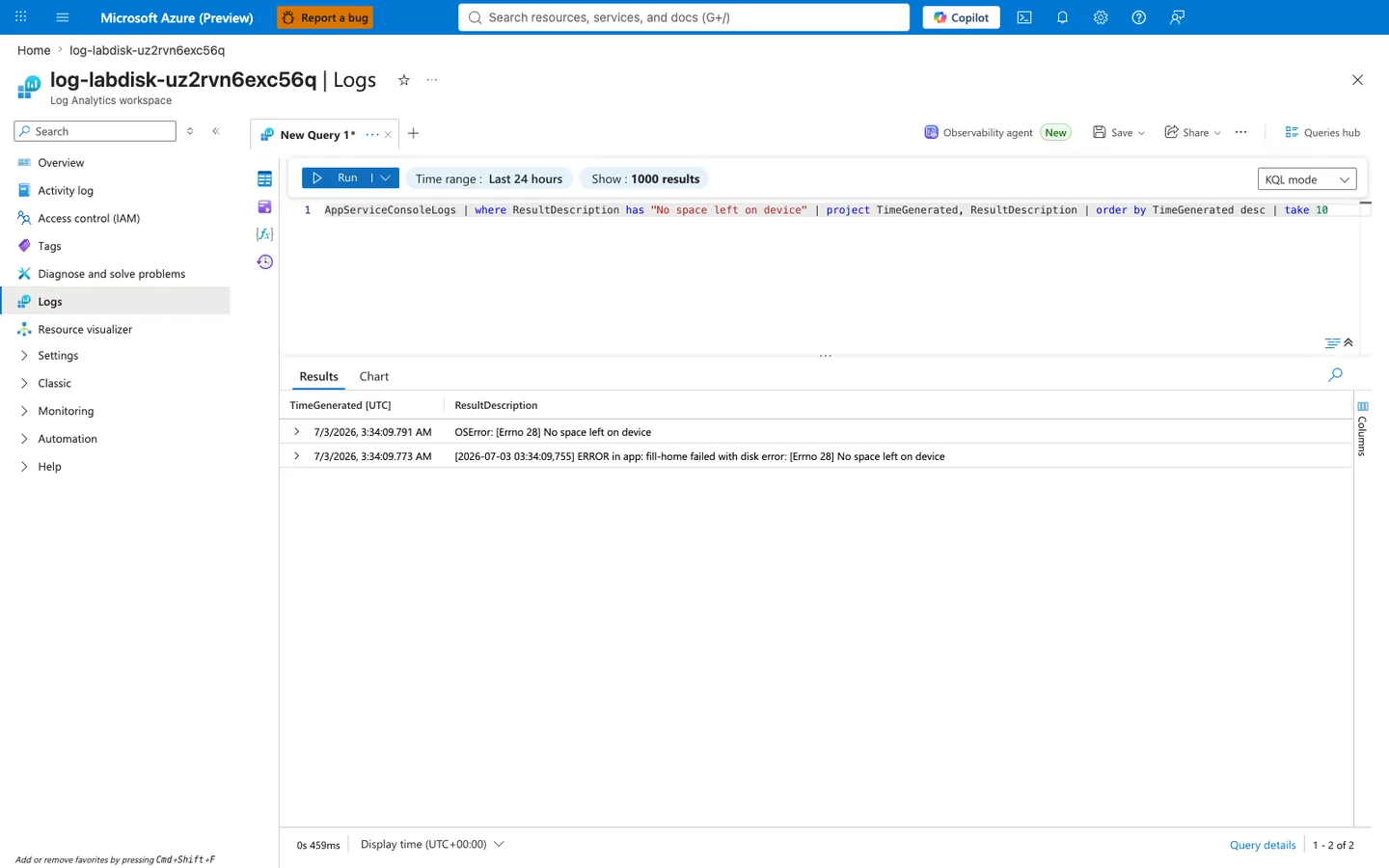Run the query

tap(338, 178)
